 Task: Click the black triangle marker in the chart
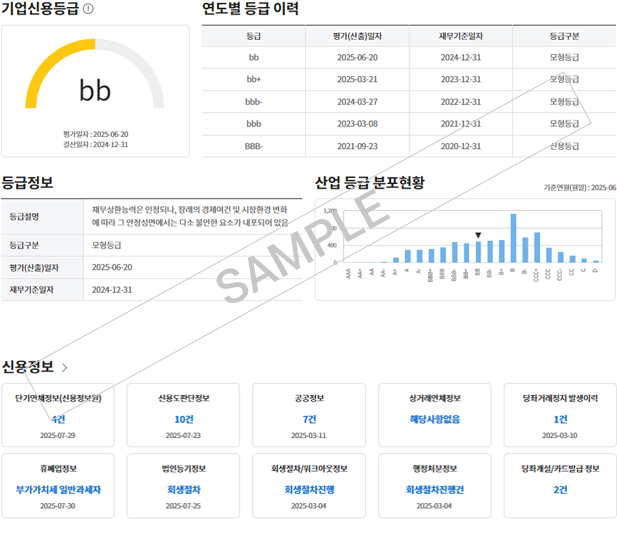click(x=478, y=236)
